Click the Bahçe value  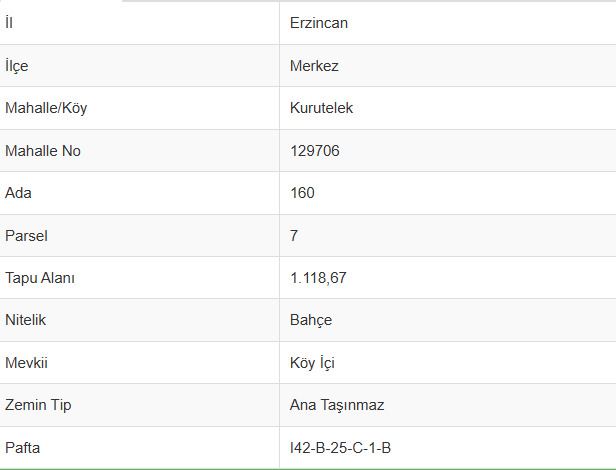(x=310, y=320)
